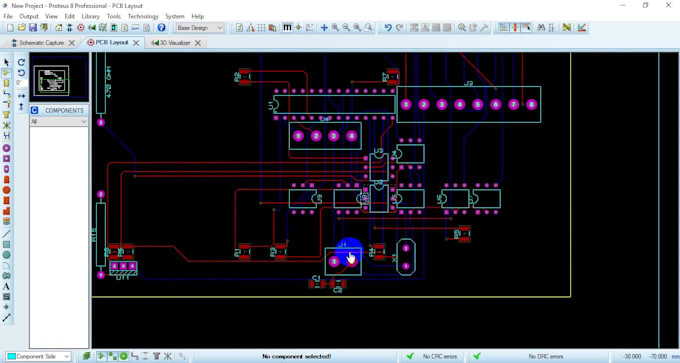This screenshot has width=680, height=363.
Task: Switch to the 3D Visualizer tab
Action: coord(175,43)
